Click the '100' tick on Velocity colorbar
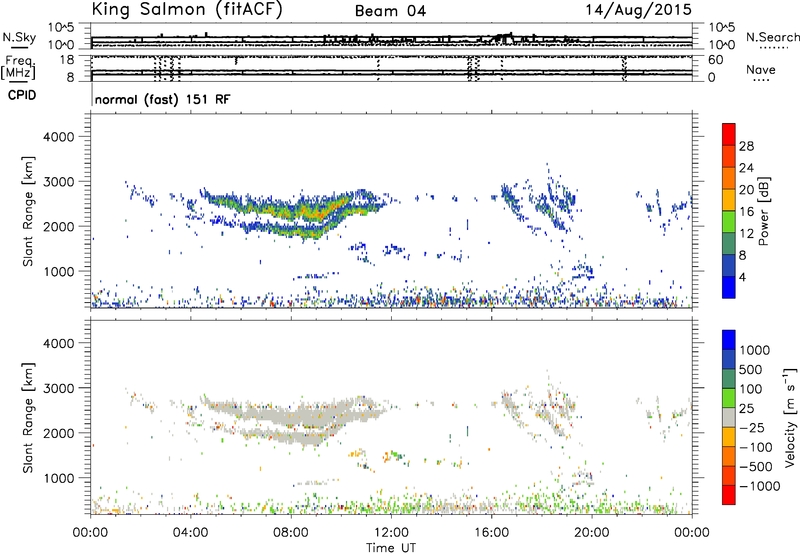 click(x=751, y=389)
